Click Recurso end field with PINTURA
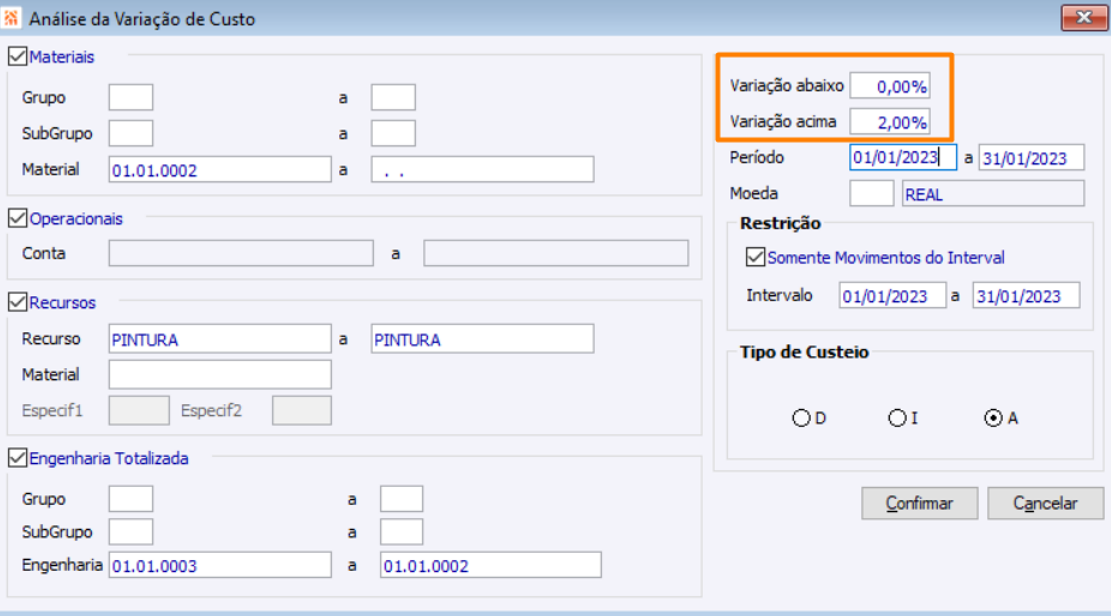Image resolution: width=1111 pixels, height=616 pixels. point(483,339)
